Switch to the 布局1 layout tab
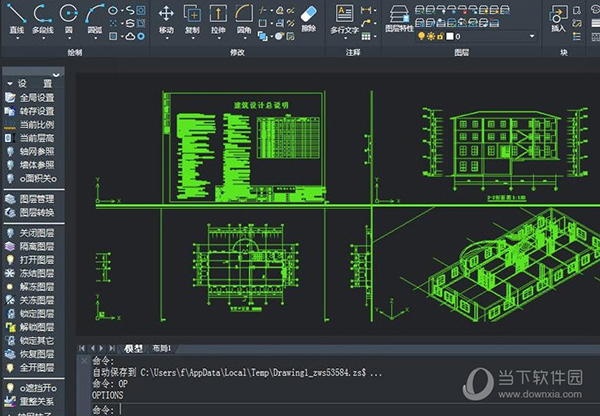 [x=162, y=349]
